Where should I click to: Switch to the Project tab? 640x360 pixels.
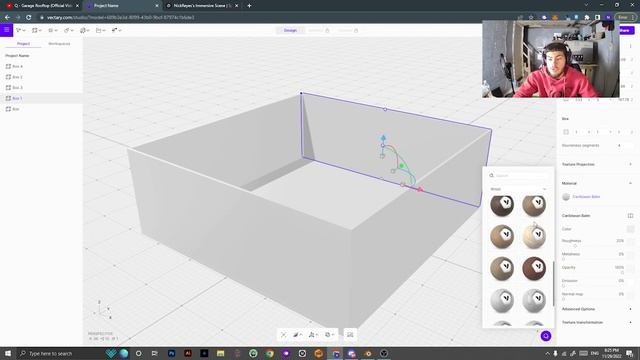(23, 44)
